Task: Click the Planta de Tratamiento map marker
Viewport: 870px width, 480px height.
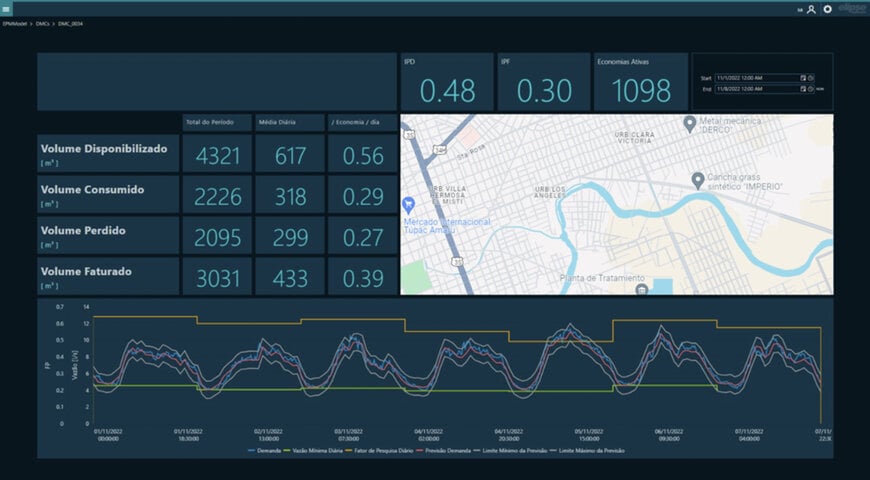Action: (641, 289)
